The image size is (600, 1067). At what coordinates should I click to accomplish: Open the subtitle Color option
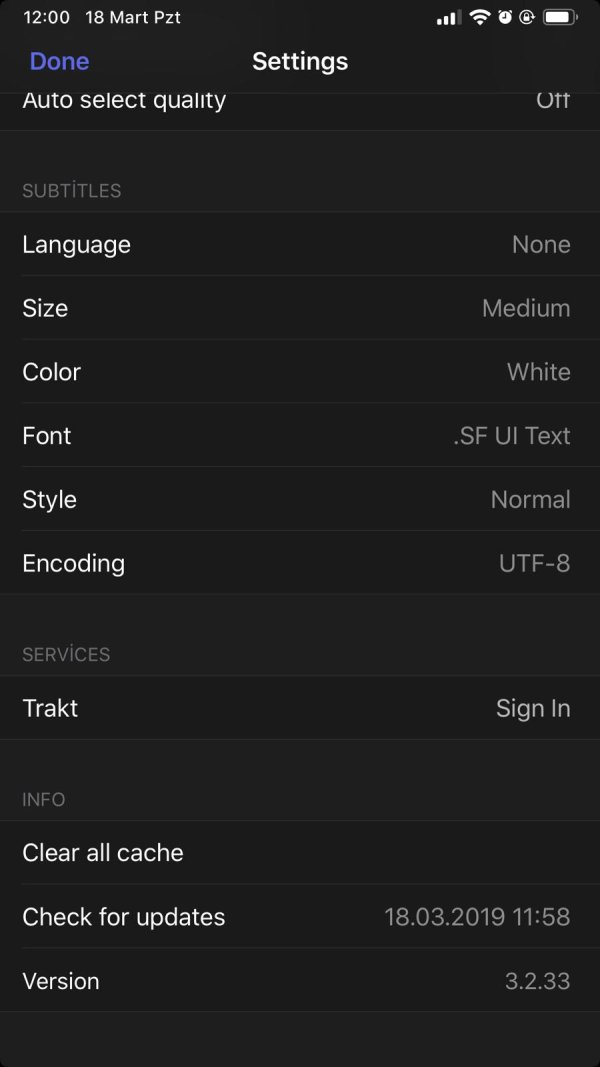coord(300,372)
